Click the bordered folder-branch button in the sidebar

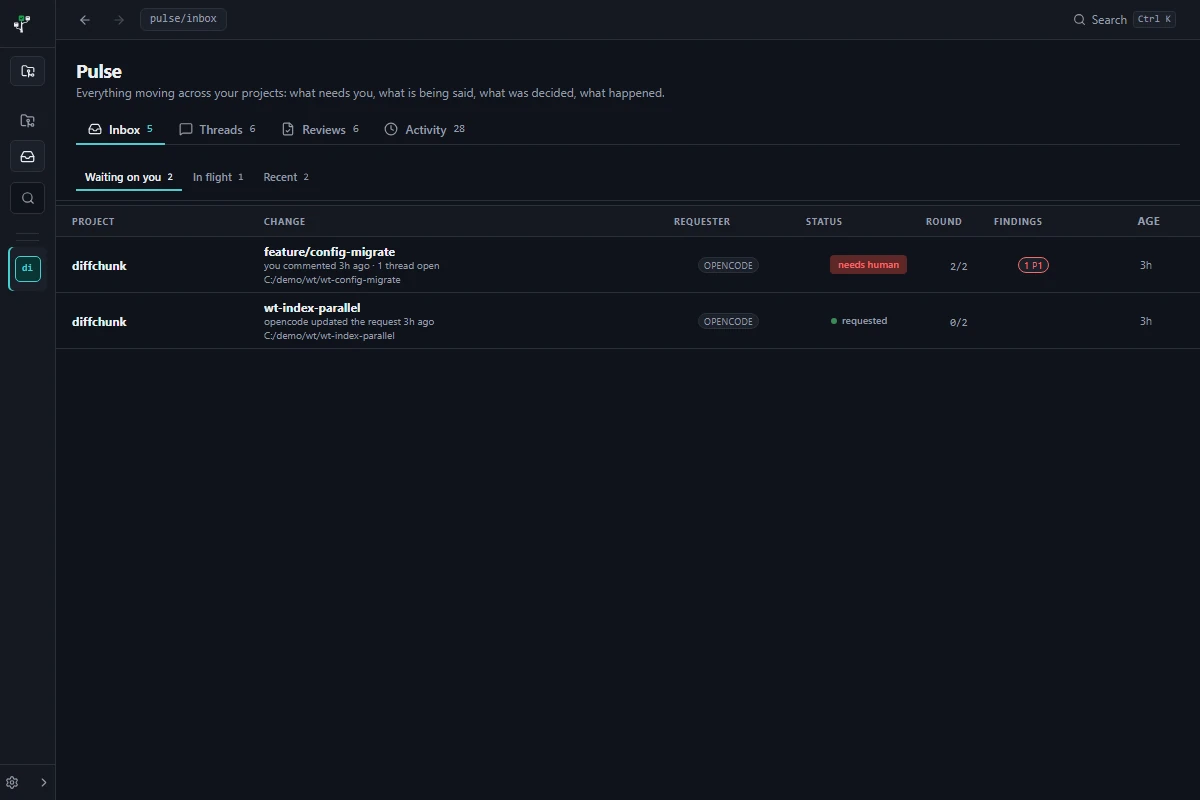[x=28, y=71]
